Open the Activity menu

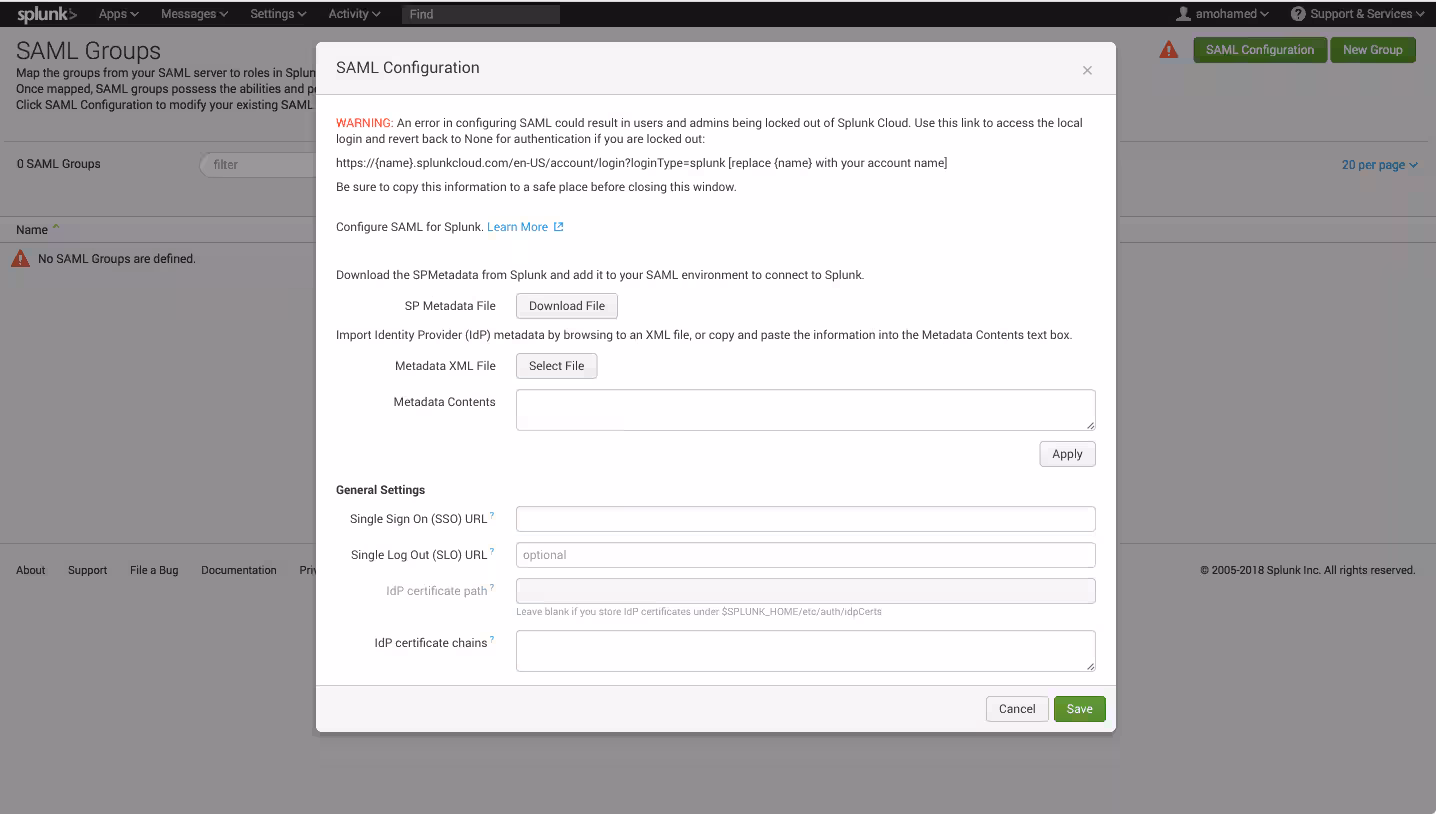pyautogui.click(x=354, y=14)
